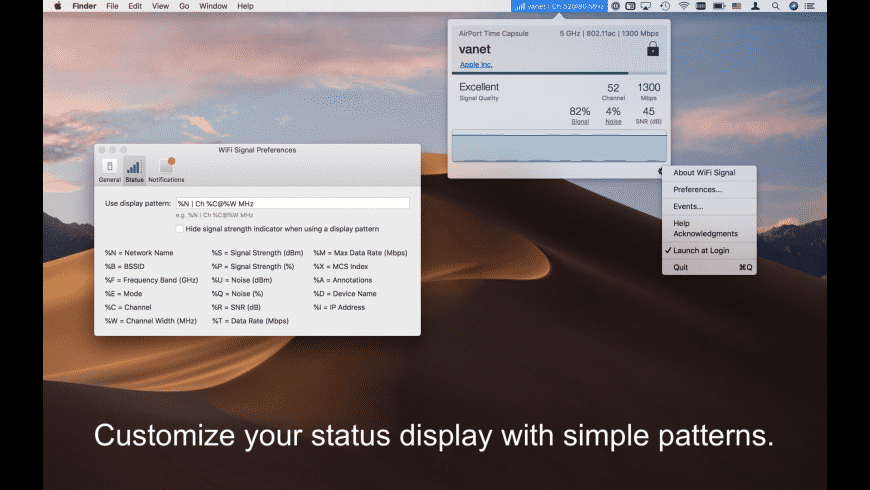Enable Hide signal strength indicator checkbox
The image size is (870, 490).
pos(180,229)
